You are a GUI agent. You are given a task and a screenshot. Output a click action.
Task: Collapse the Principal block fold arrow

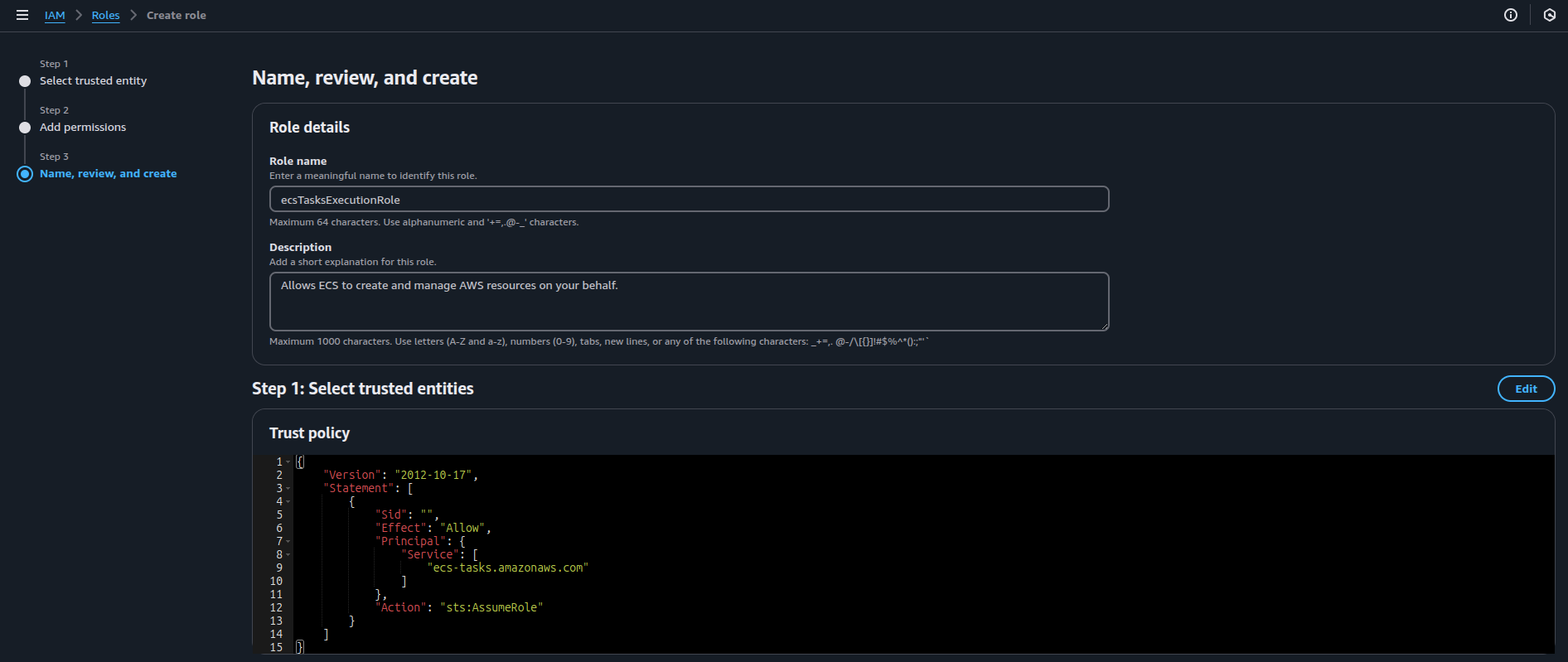coord(288,542)
